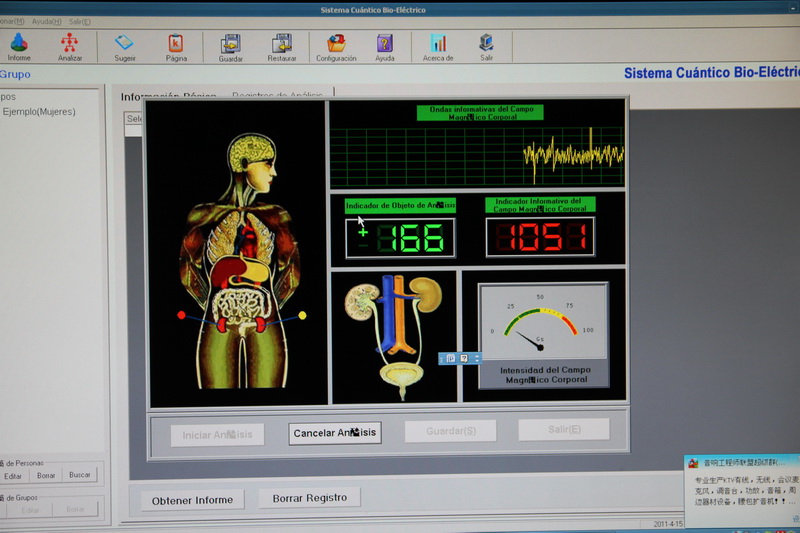Click the Salir exit icon
Screen dimensions: 800x533
click(486, 46)
